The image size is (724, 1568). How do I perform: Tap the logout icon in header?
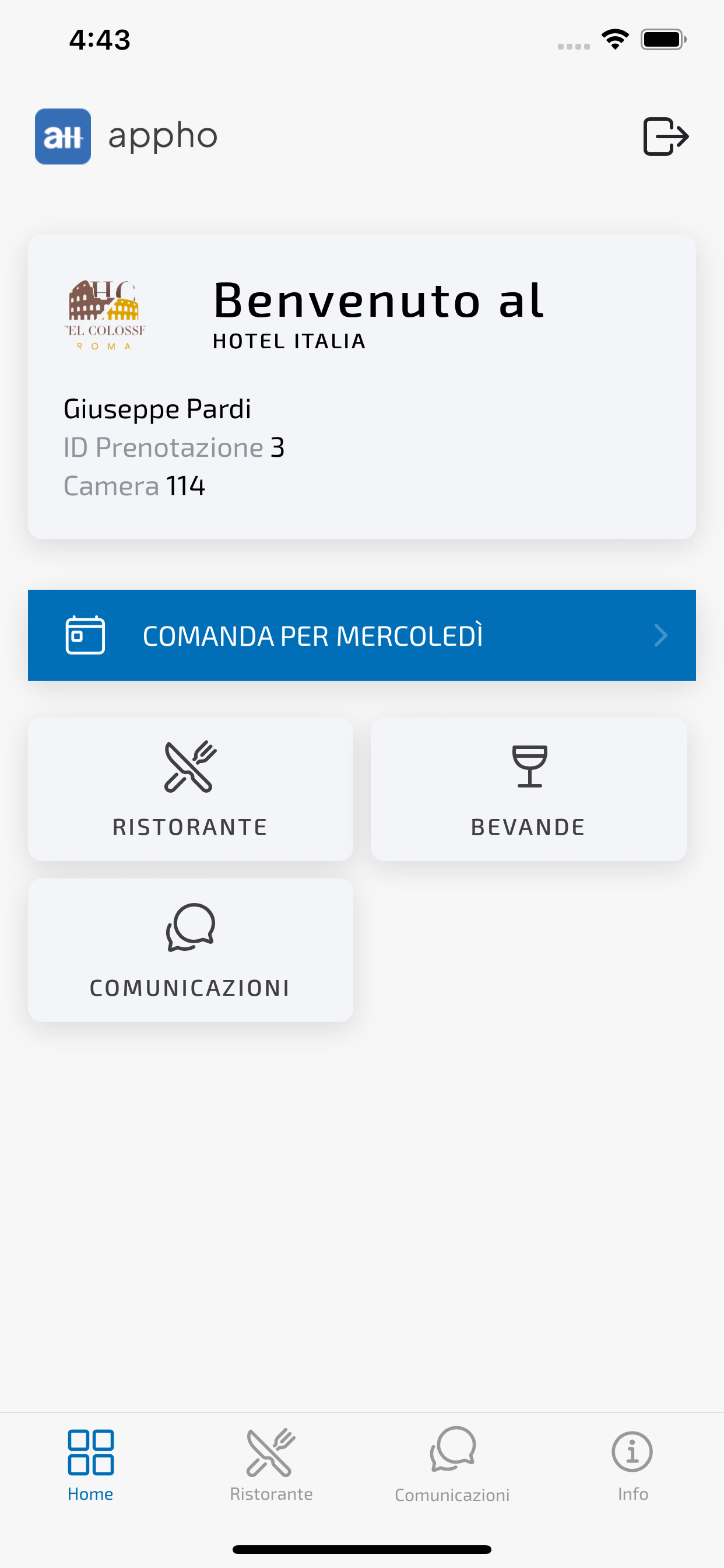tap(666, 136)
